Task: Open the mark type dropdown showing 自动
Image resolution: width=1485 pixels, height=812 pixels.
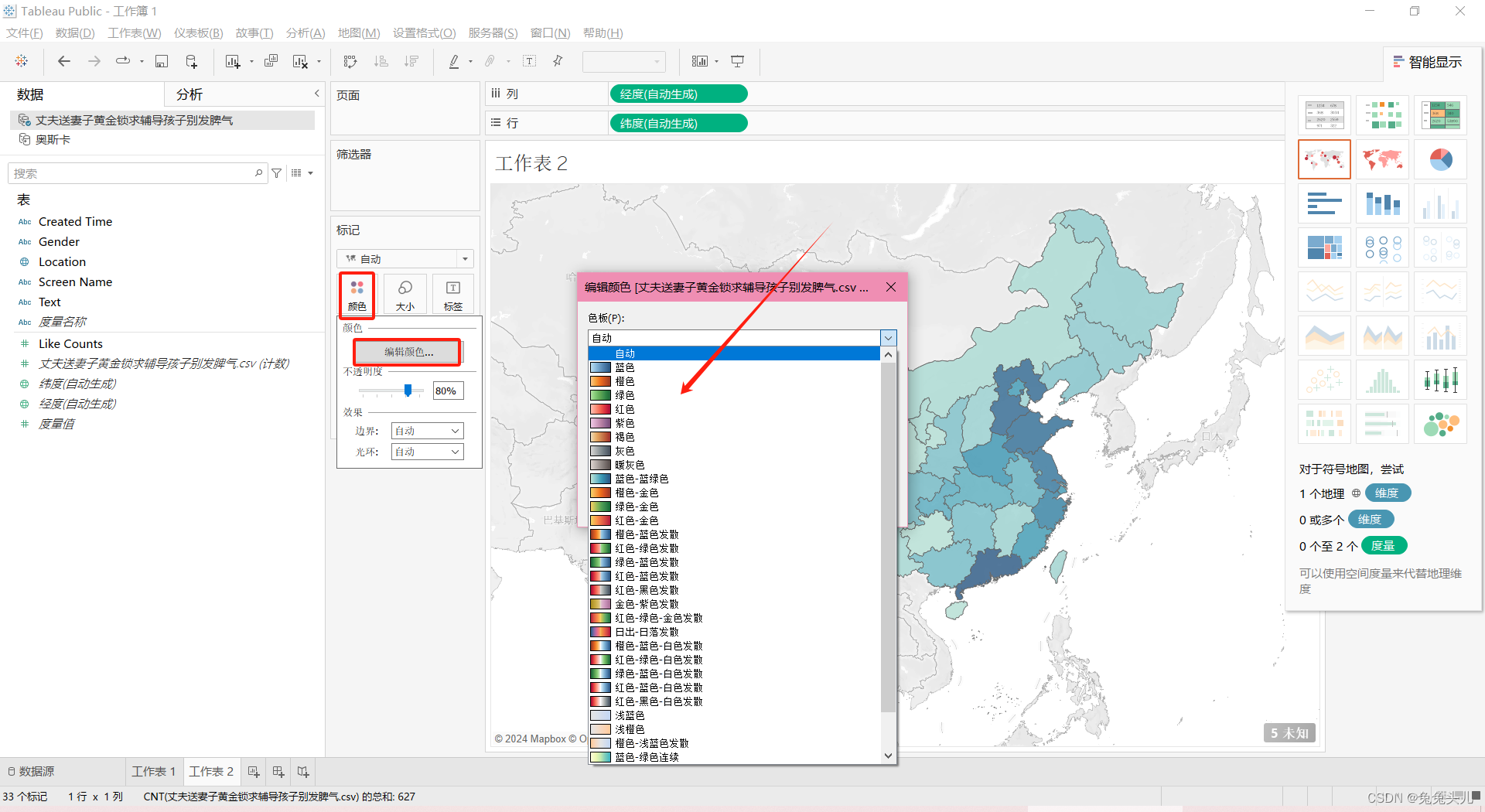Action: (405, 258)
